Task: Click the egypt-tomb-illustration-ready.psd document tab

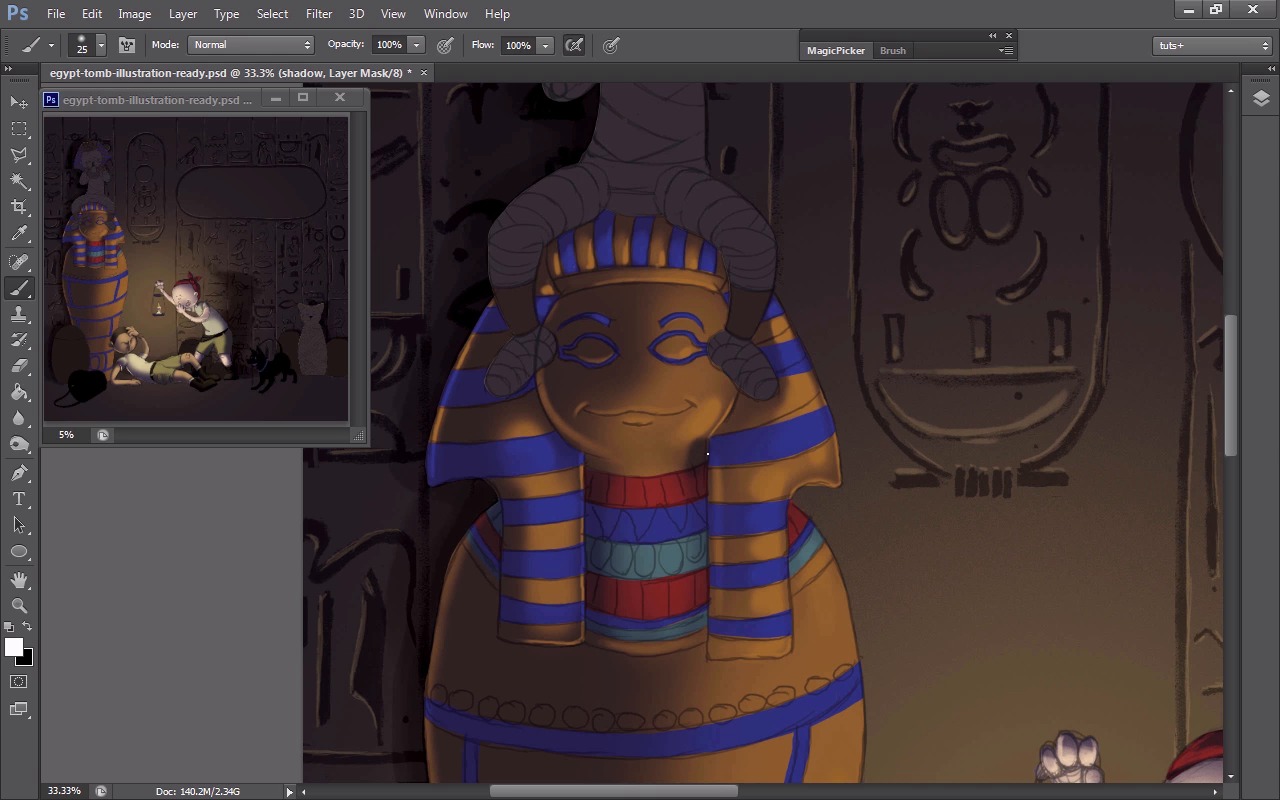Action: click(x=230, y=73)
